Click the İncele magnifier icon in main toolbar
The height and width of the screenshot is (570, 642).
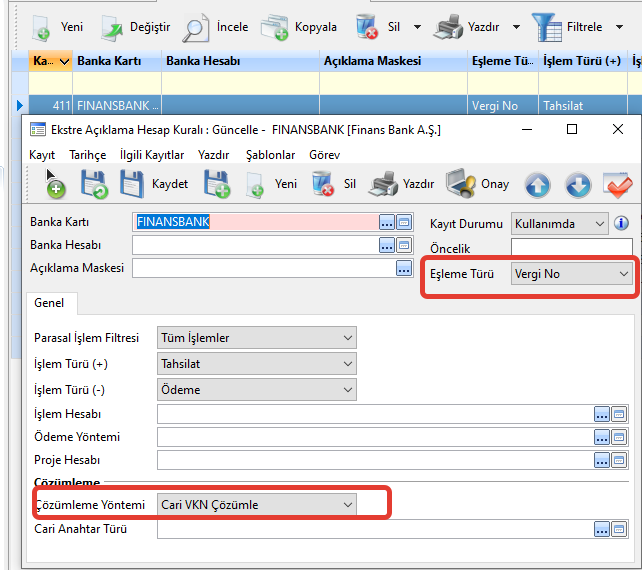[x=198, y=27]
